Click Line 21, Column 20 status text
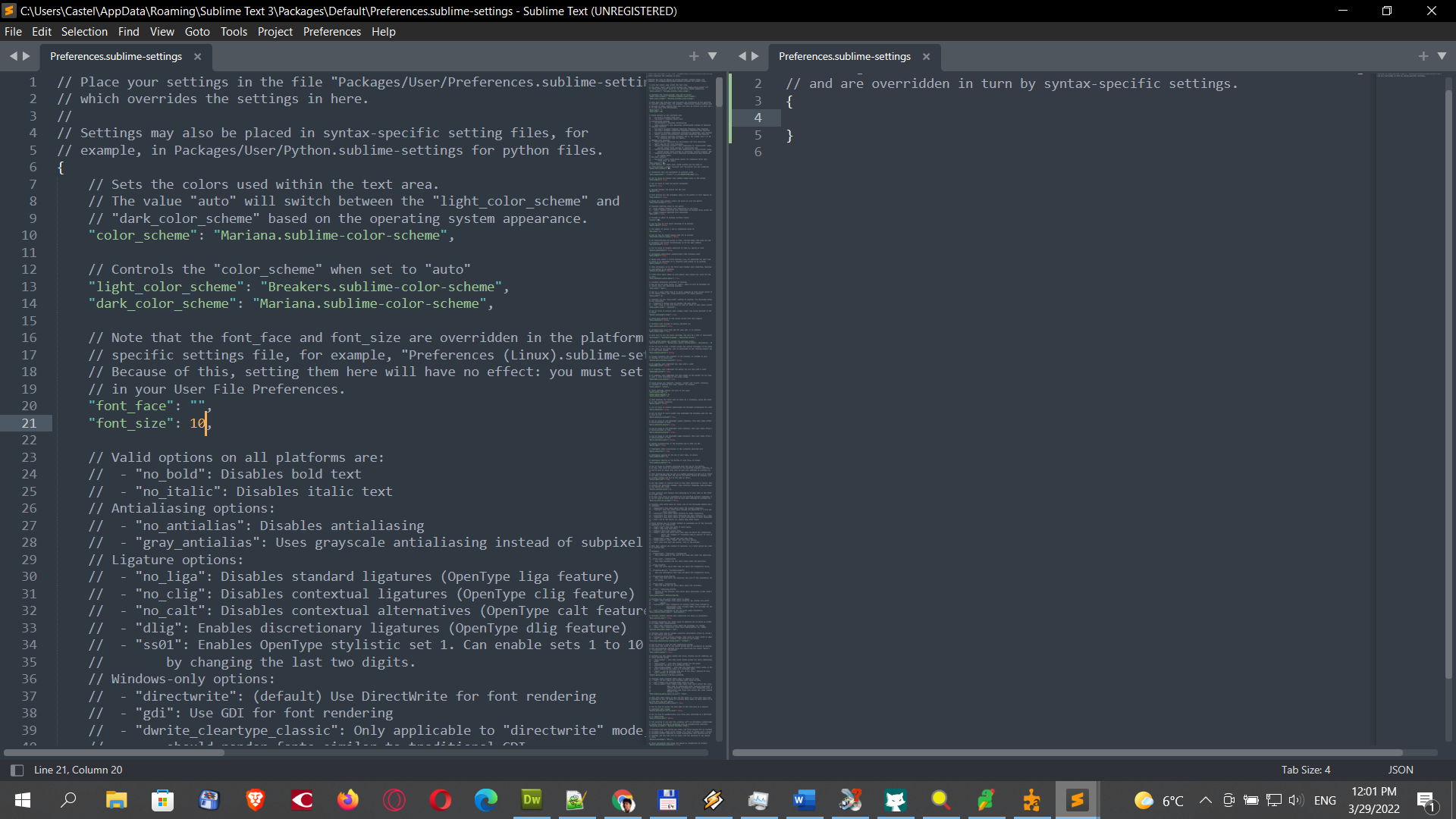The image size is (1456, 819). point(78,770)
